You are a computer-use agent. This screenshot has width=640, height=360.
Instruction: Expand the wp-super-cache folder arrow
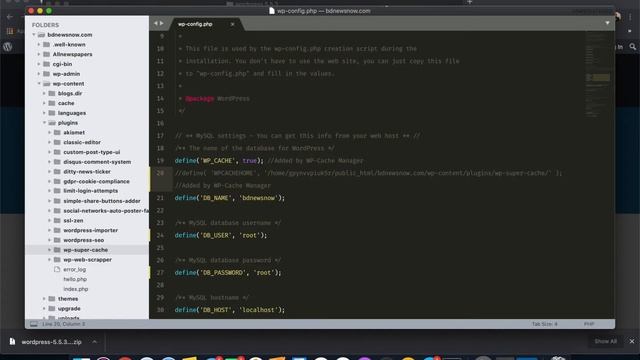pos(49,250)
